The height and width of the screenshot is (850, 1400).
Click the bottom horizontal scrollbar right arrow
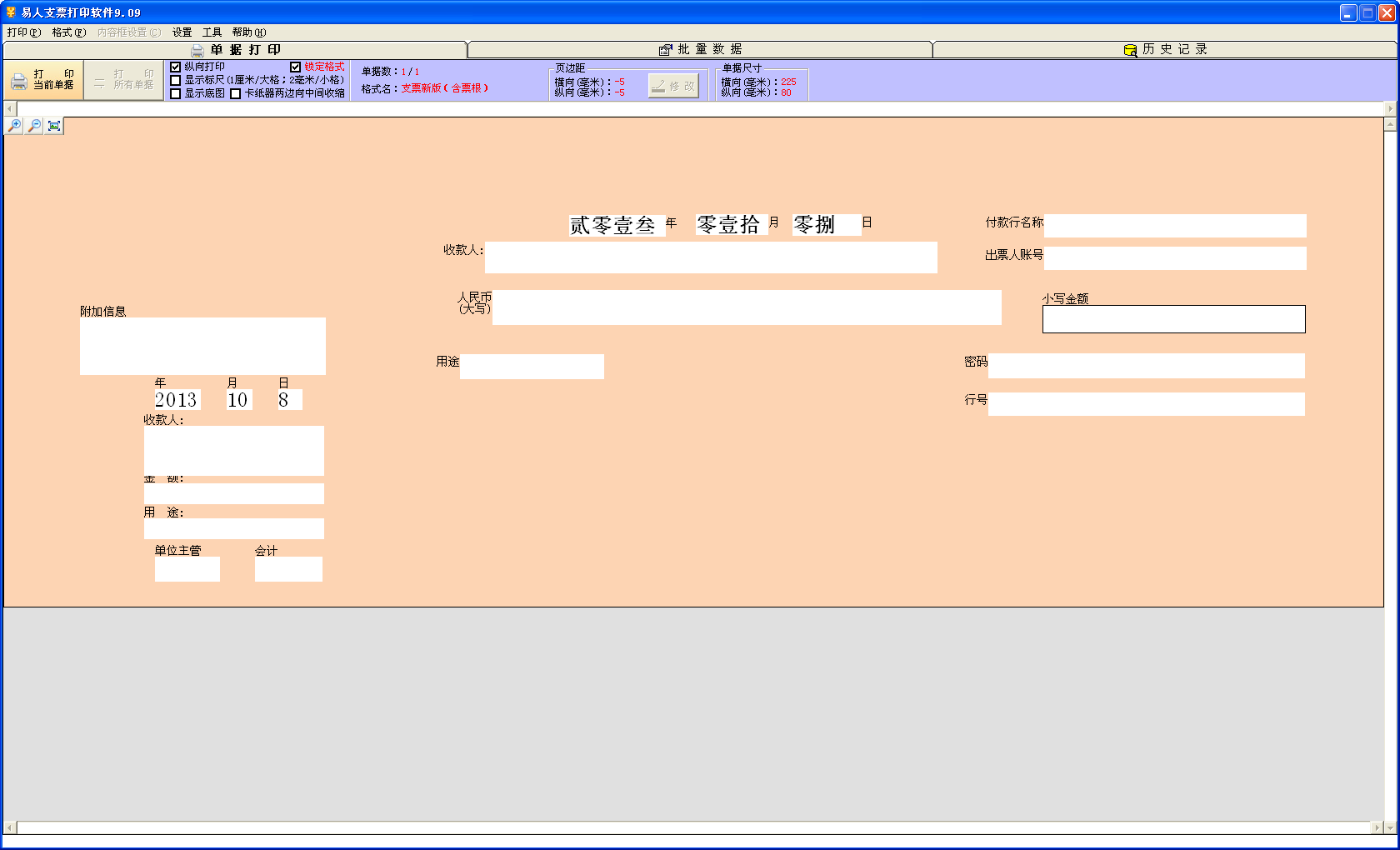(1377, 827)
